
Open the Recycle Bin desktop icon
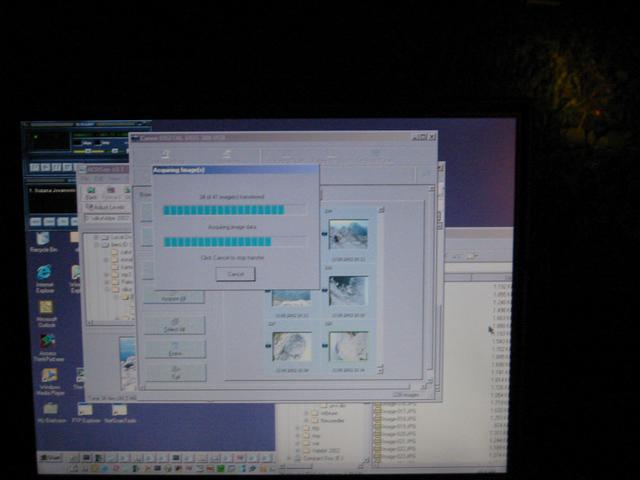42,238
